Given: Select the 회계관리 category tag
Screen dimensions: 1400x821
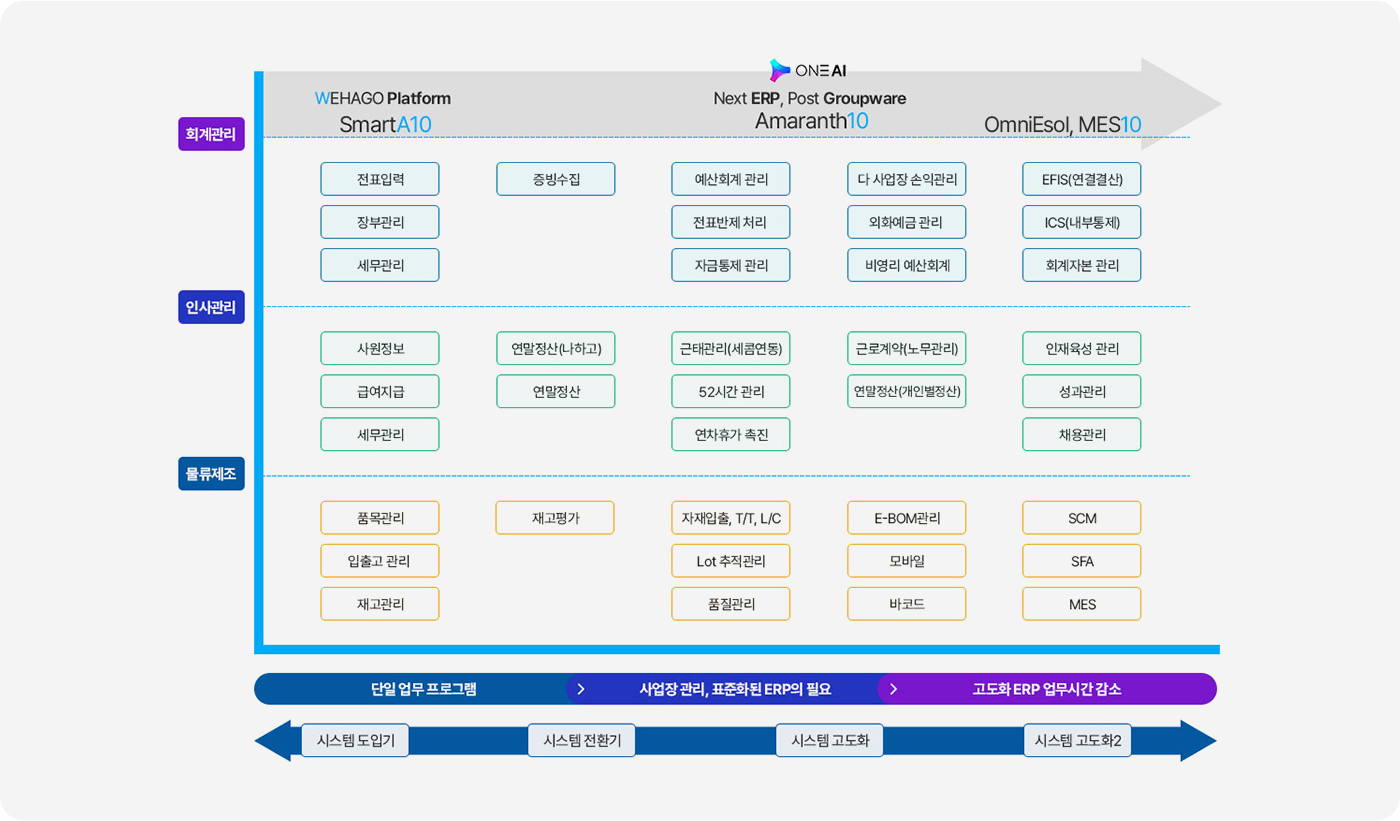Looking at the screenshot, I should tap(211, 134).
